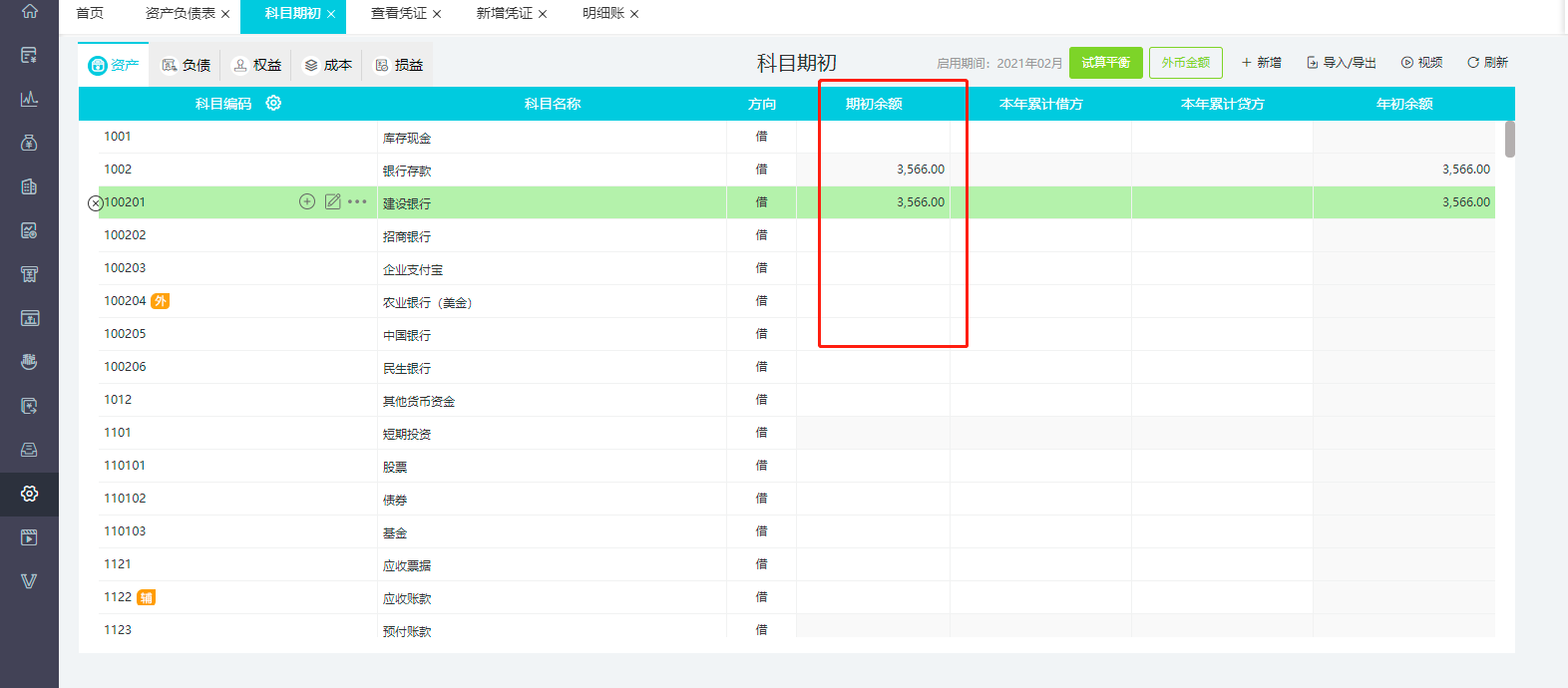
Task: Close the 查看凭证 tab
Action: [x=437, y=14]
